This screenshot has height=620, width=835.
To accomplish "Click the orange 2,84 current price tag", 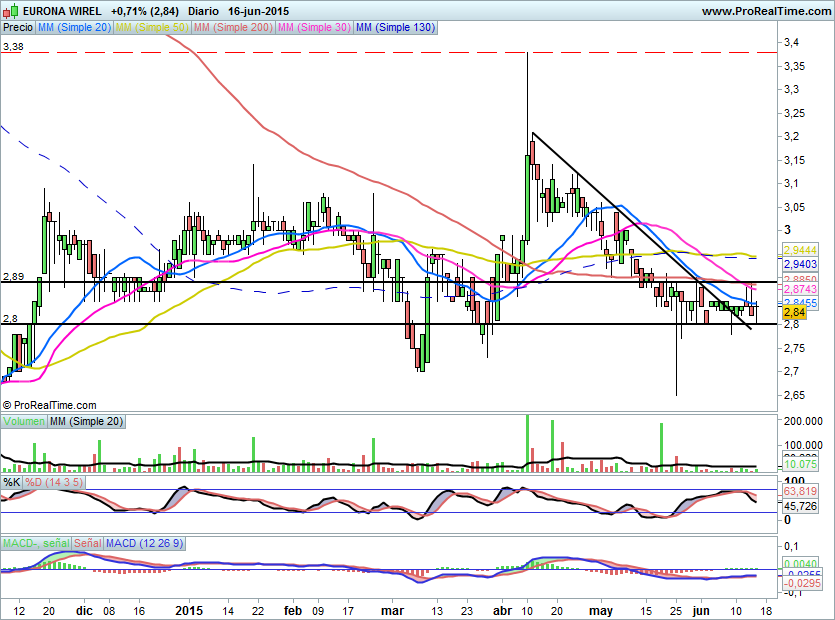I will coord(795,313).
